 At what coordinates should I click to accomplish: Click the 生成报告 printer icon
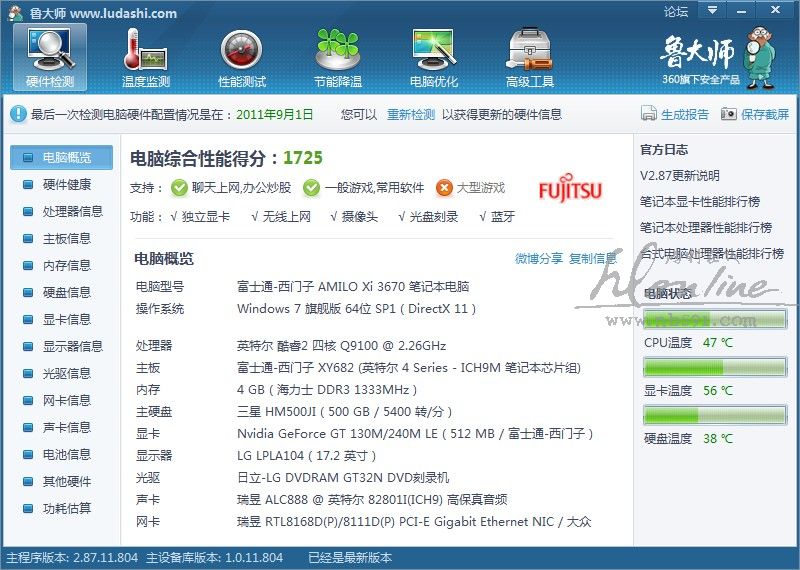click(x=648, y=114)
